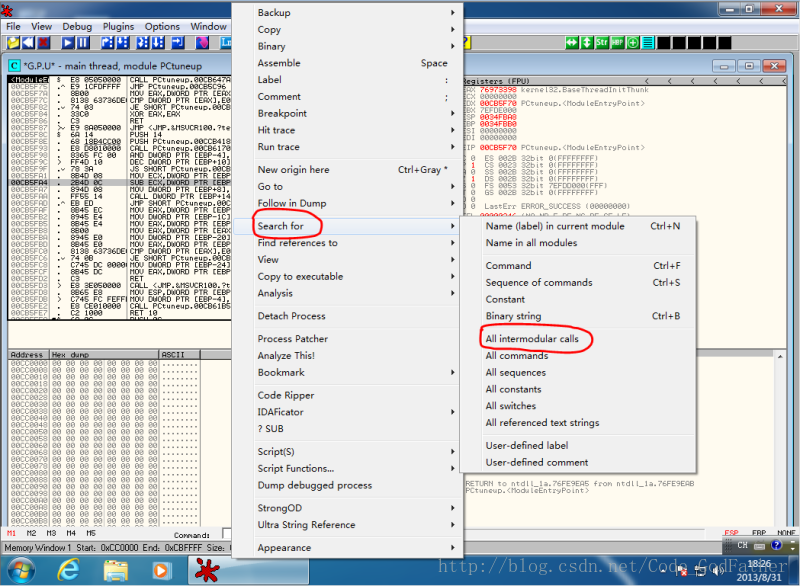Image resolution: width=800 pixels, height=586 pixels.
Task: Choose All intermodular calls
Action: click(532, 339)
